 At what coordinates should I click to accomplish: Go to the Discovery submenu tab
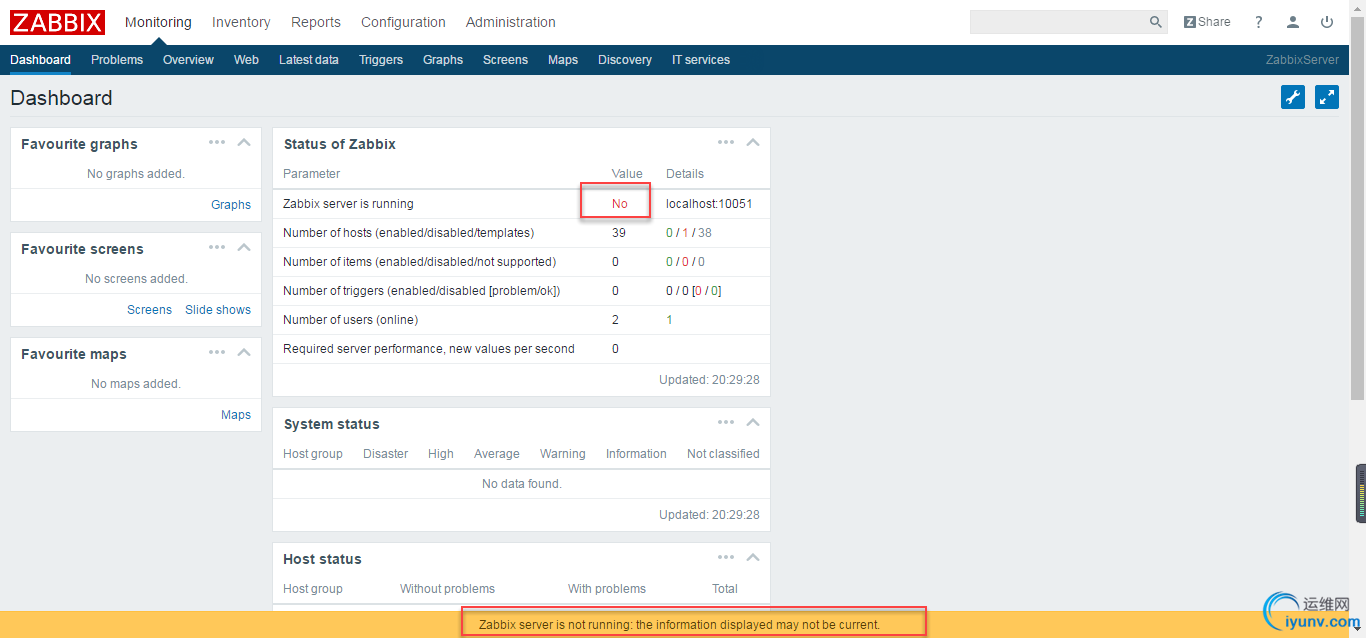tap(625, 60)
